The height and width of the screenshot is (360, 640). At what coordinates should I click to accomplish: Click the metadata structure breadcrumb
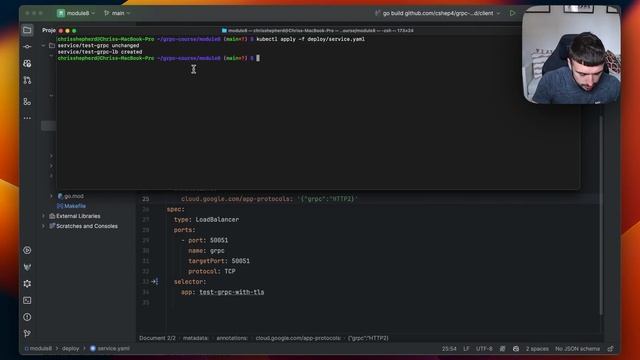(x=195, y=338)
